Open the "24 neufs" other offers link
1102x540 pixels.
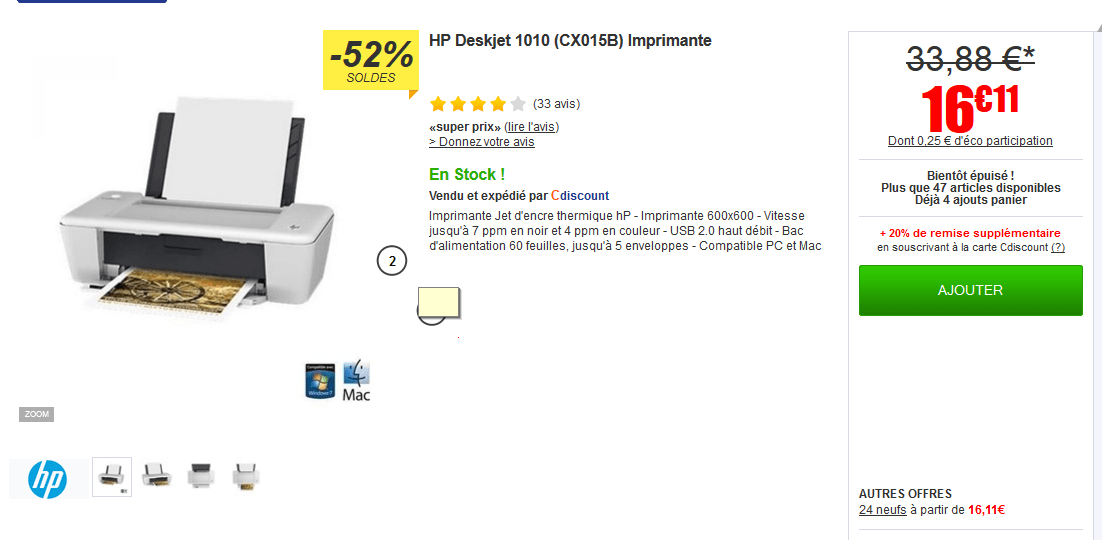point(882,510)
